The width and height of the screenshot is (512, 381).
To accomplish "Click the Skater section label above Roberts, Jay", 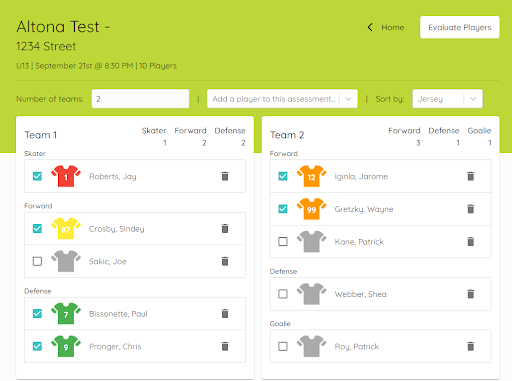I will pyautogui.click(x=35, y=153).
